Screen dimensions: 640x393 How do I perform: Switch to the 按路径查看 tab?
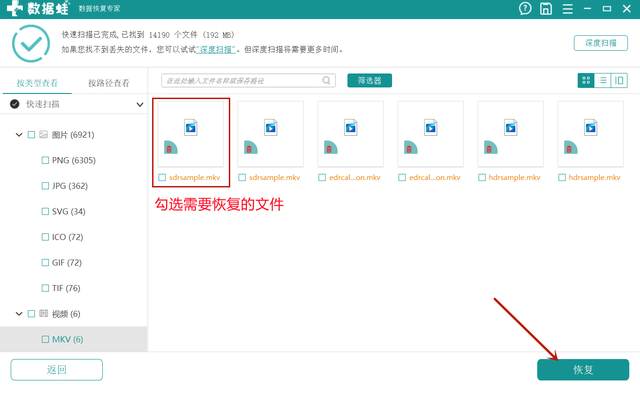[109, 83]
